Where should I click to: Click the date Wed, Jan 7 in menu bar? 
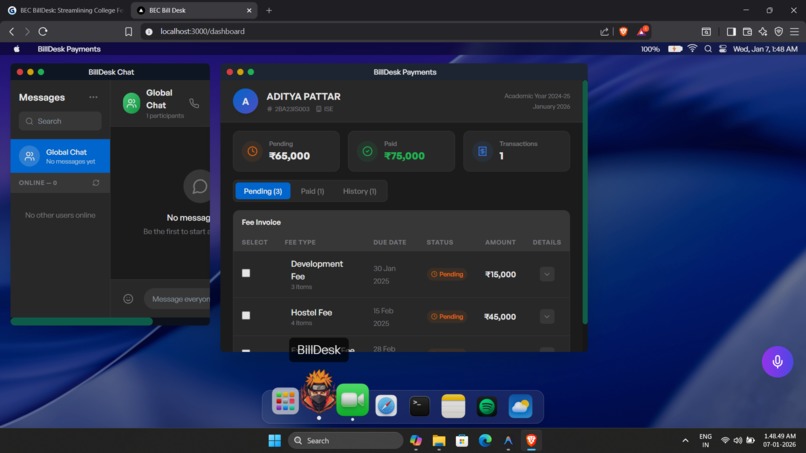click(x=765, y=49)
